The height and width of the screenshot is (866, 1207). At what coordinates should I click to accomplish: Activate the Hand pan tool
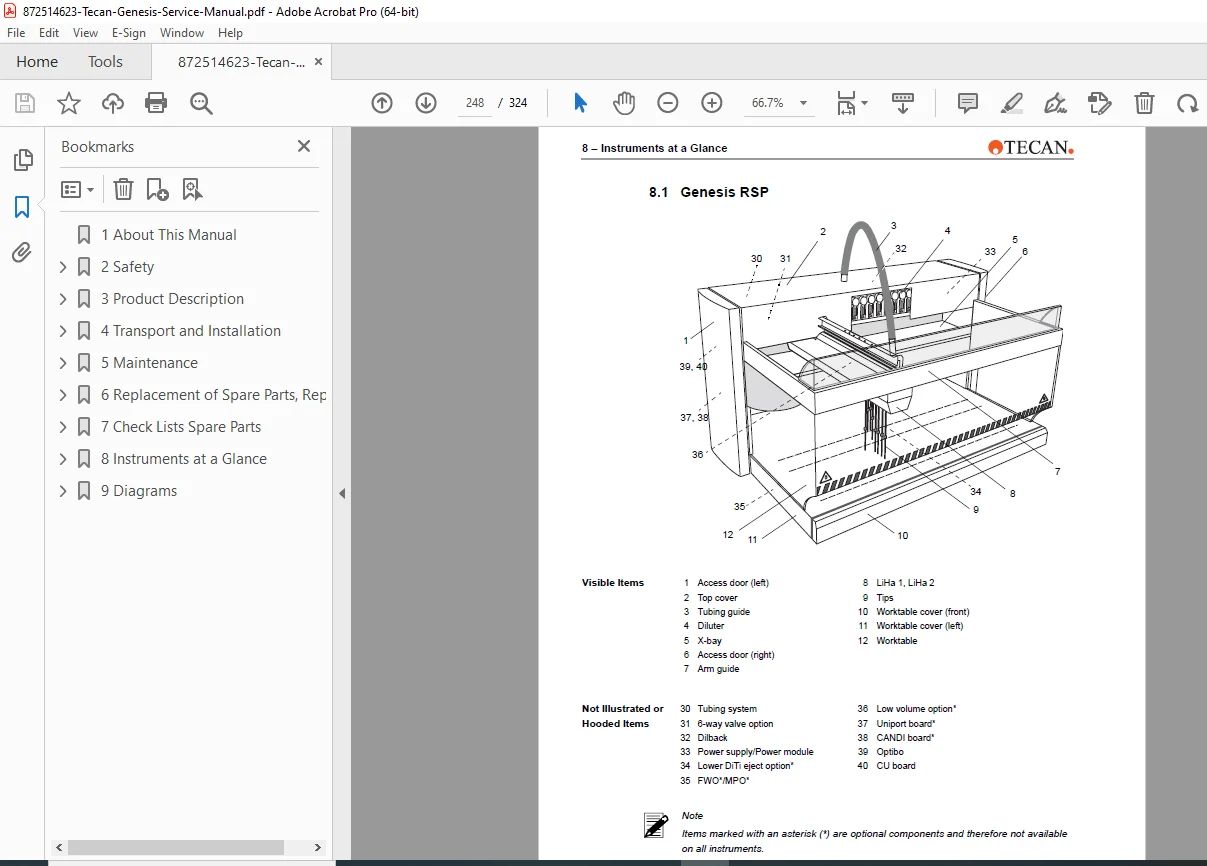[x=624, y=103]
